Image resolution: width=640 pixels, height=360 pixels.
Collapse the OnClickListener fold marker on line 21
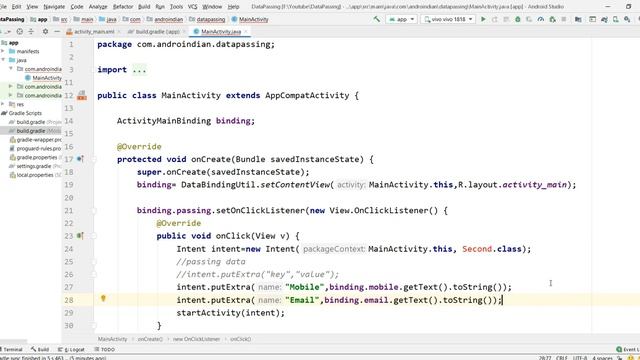point(93,211)
